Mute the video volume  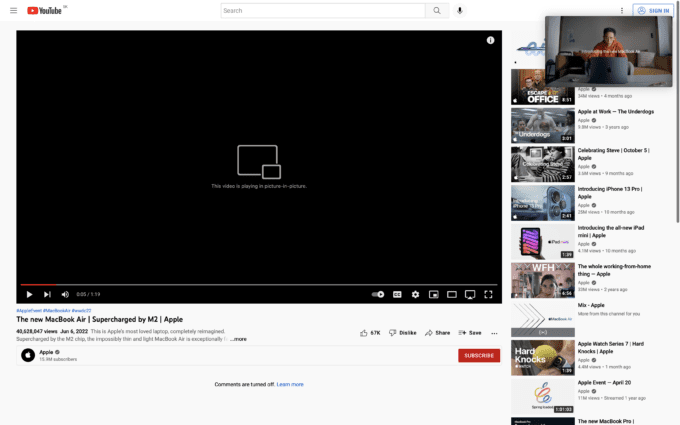(x=65, y=294)
